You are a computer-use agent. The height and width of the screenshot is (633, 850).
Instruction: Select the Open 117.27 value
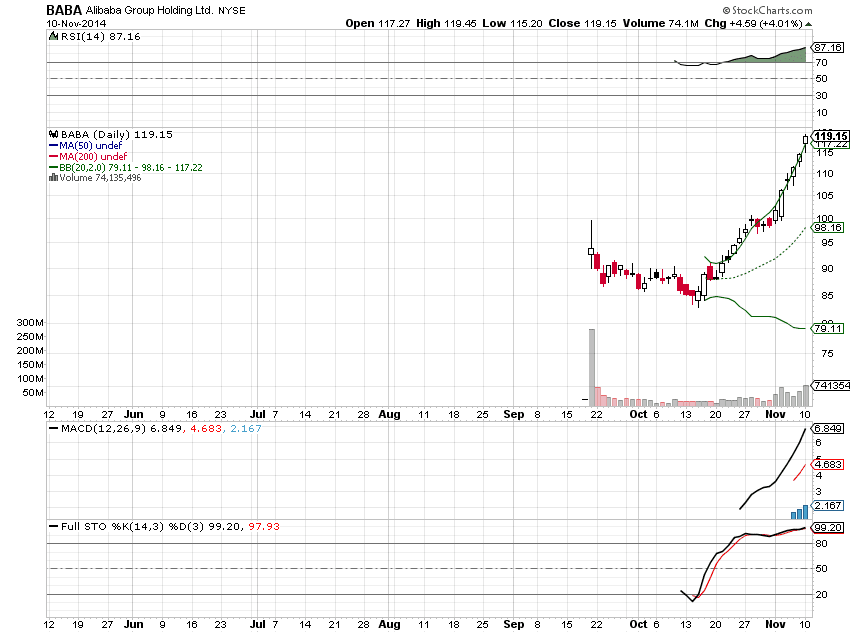378,23
